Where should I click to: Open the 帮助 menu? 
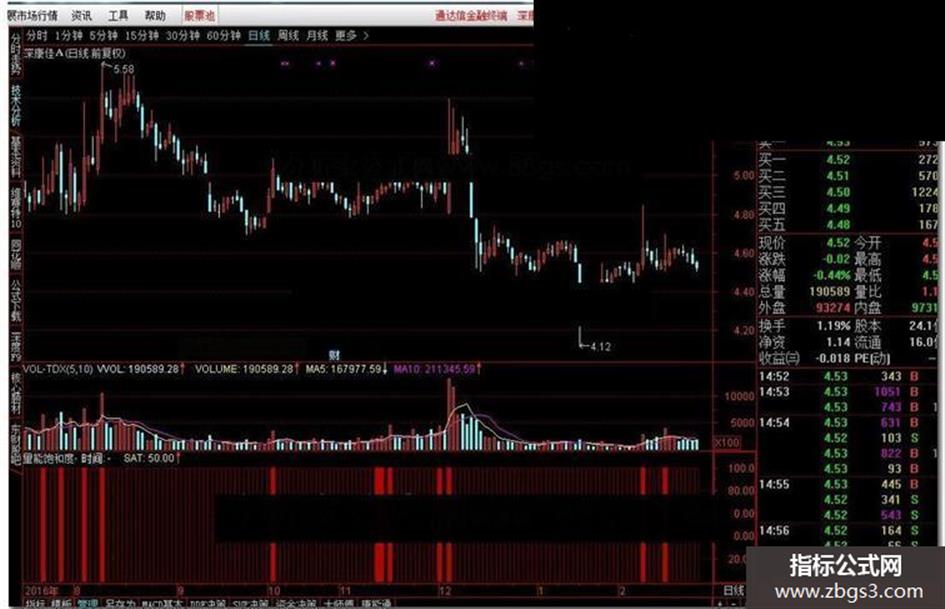pyautogui.click(x=155, y=16)
